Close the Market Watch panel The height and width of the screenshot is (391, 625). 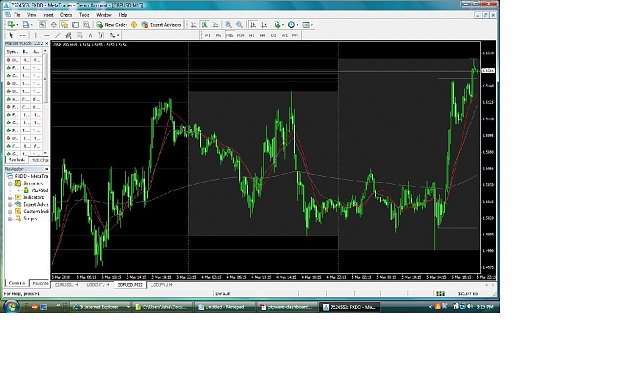point(47,43)
